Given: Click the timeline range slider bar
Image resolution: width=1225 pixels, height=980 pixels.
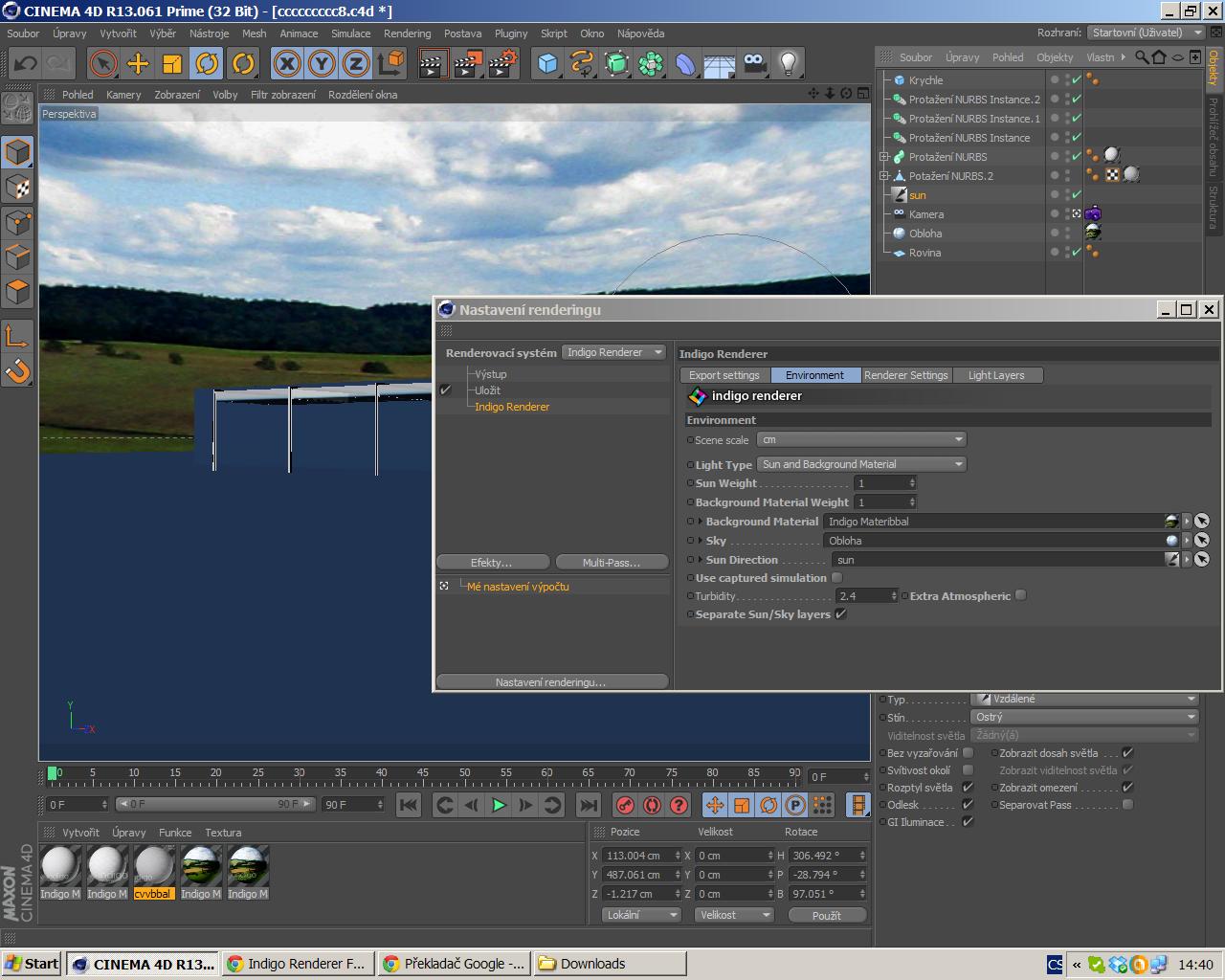Looking at the screenshot, I should (215, 804).
